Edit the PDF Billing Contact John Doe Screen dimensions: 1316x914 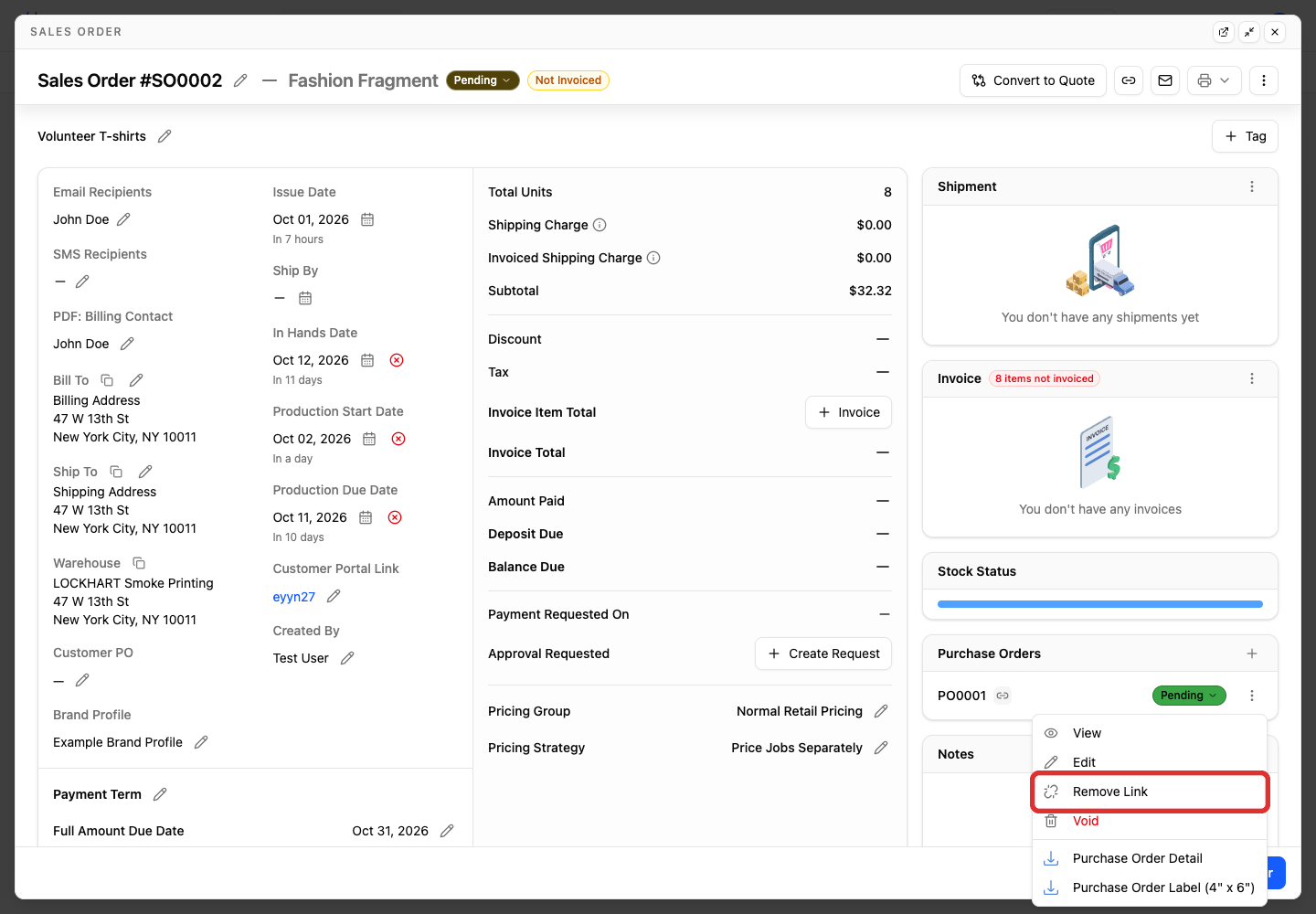tap(127, 344)
